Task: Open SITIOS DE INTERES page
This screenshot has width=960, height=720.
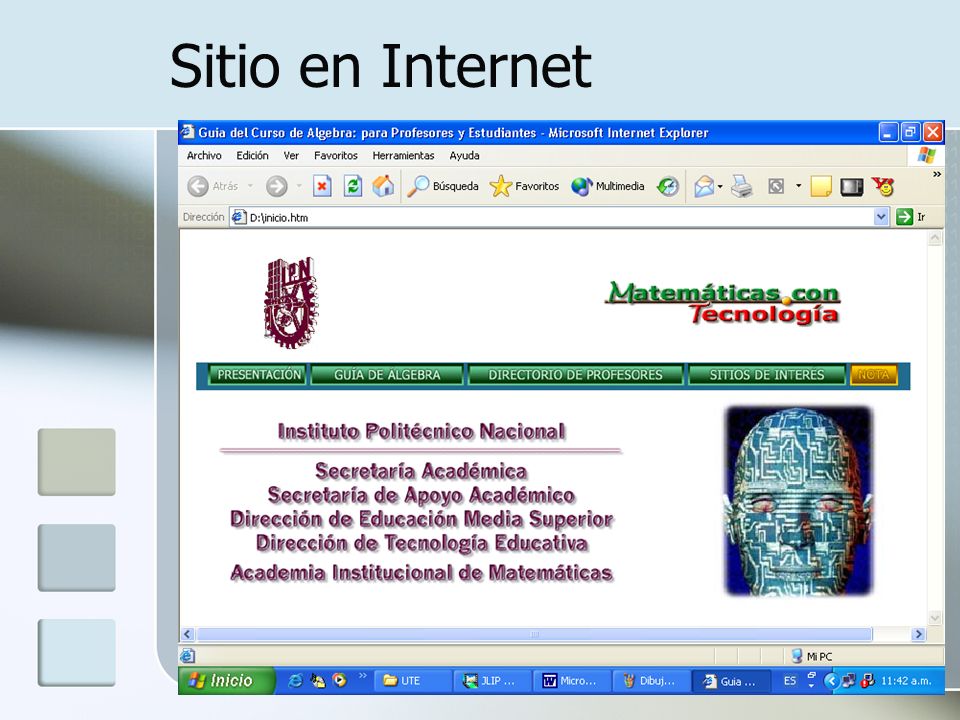Action: 767,375
